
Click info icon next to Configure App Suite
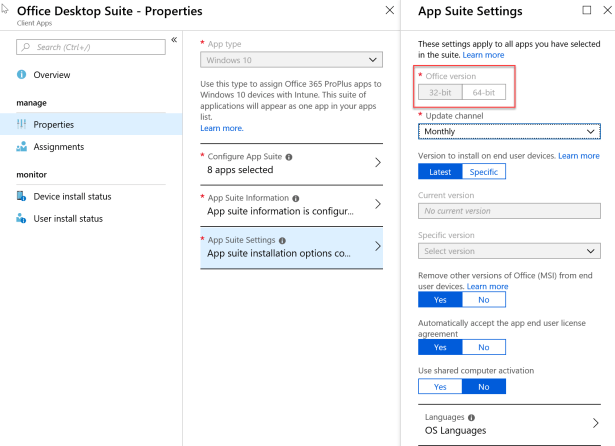tap(289, 157)
